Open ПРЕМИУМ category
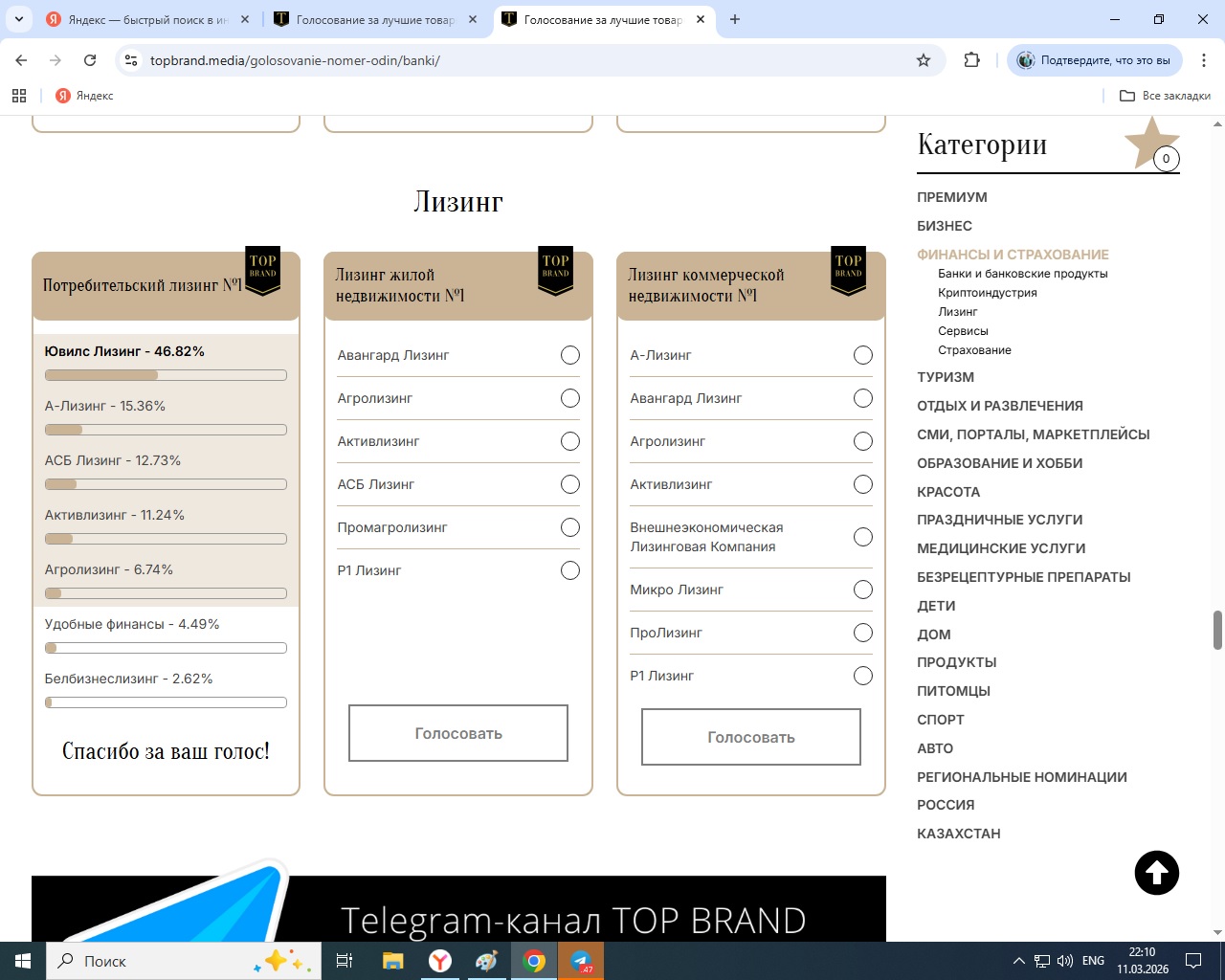This screenshot has height=980, width=1225. pos(952,197)
